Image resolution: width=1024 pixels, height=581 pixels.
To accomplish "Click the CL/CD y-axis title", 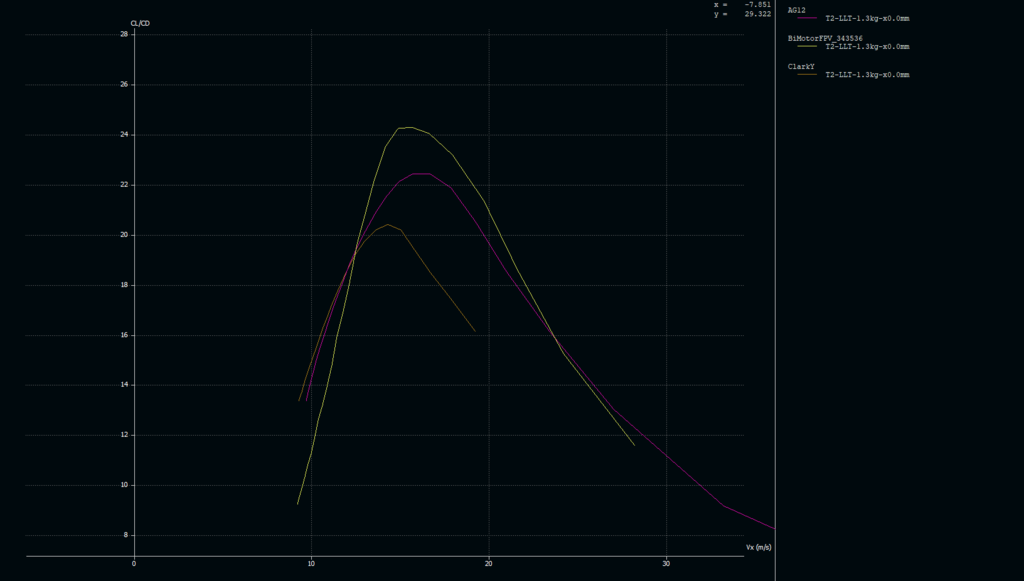I will [141, 22].
